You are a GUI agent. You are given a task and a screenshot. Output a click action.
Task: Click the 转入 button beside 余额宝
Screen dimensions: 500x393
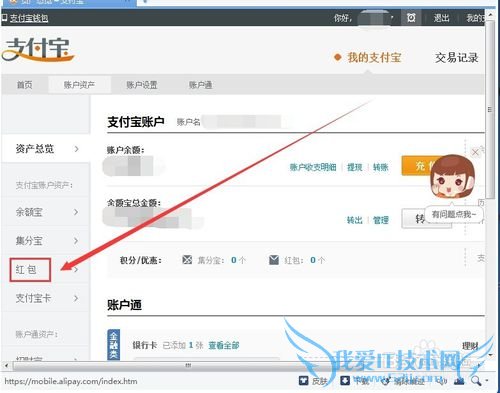point(426,219)
